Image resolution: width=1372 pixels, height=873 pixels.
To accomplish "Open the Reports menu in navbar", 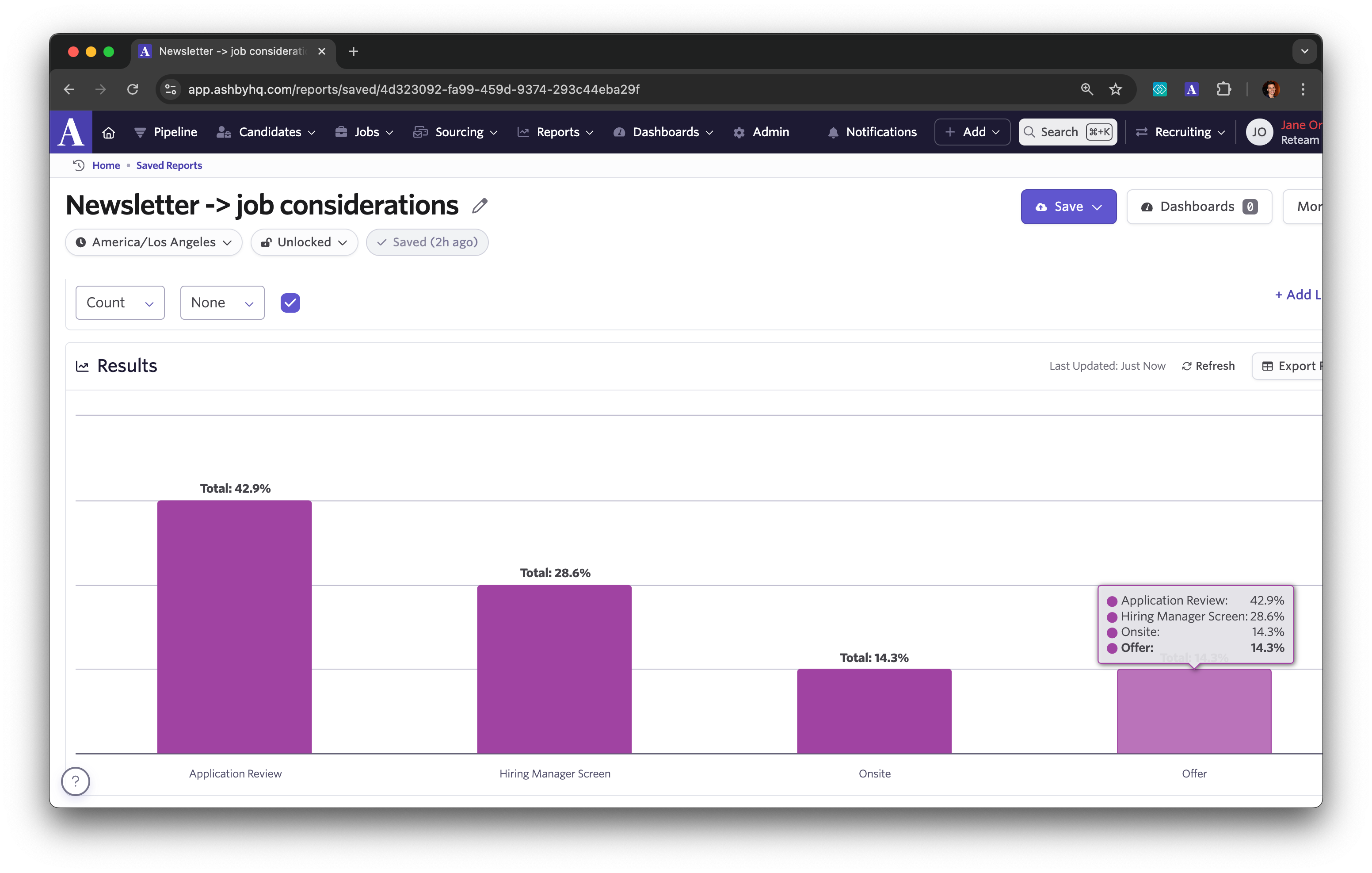I will coord(558,131).
